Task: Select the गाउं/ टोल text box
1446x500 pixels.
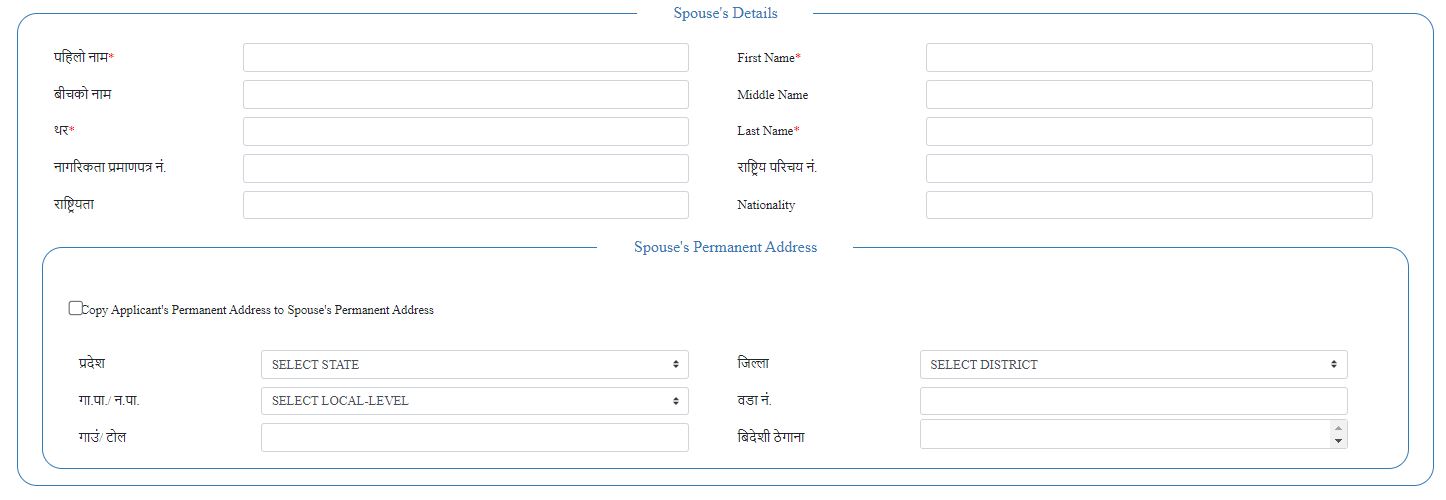Action: point(474,437)
